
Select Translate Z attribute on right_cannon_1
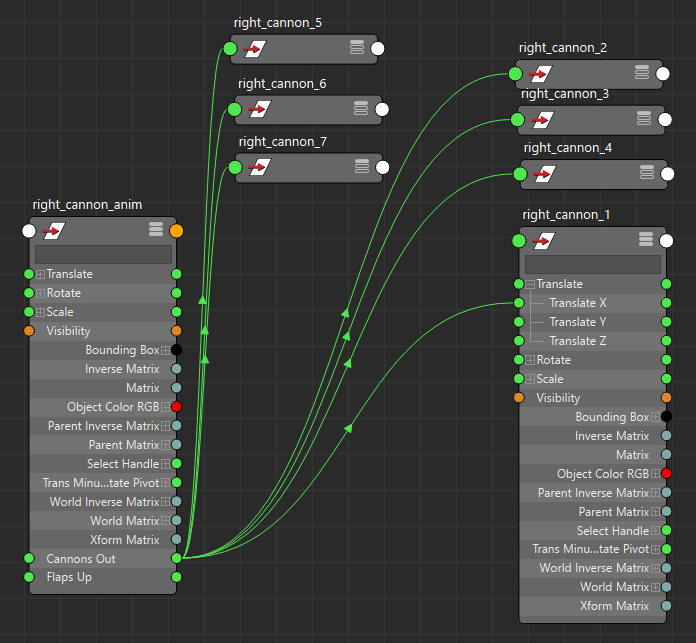(x=577, y=341)
